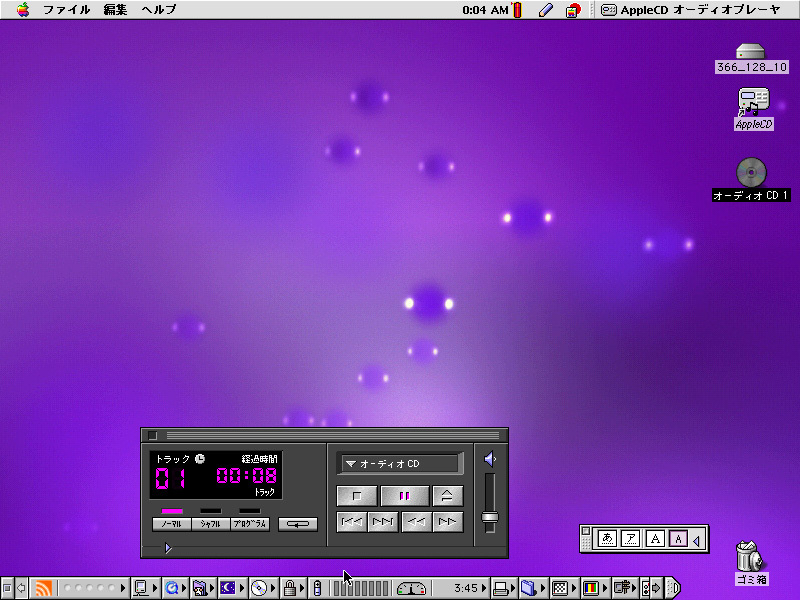Open the ファイル menu
The height and width of the screenshot is (600, 800).
[66, 10]
